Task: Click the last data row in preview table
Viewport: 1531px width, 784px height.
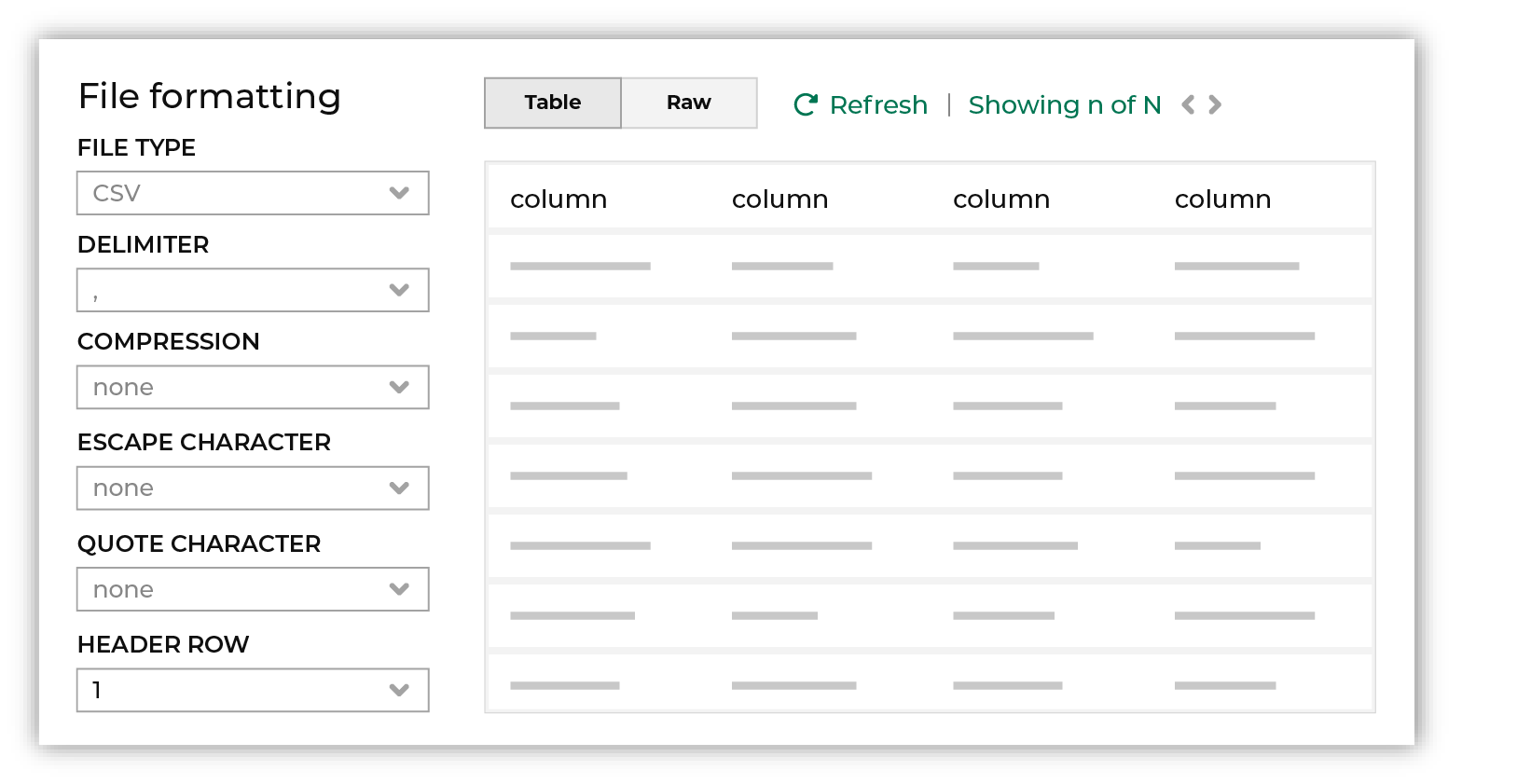Action: [x=930, y=685]
